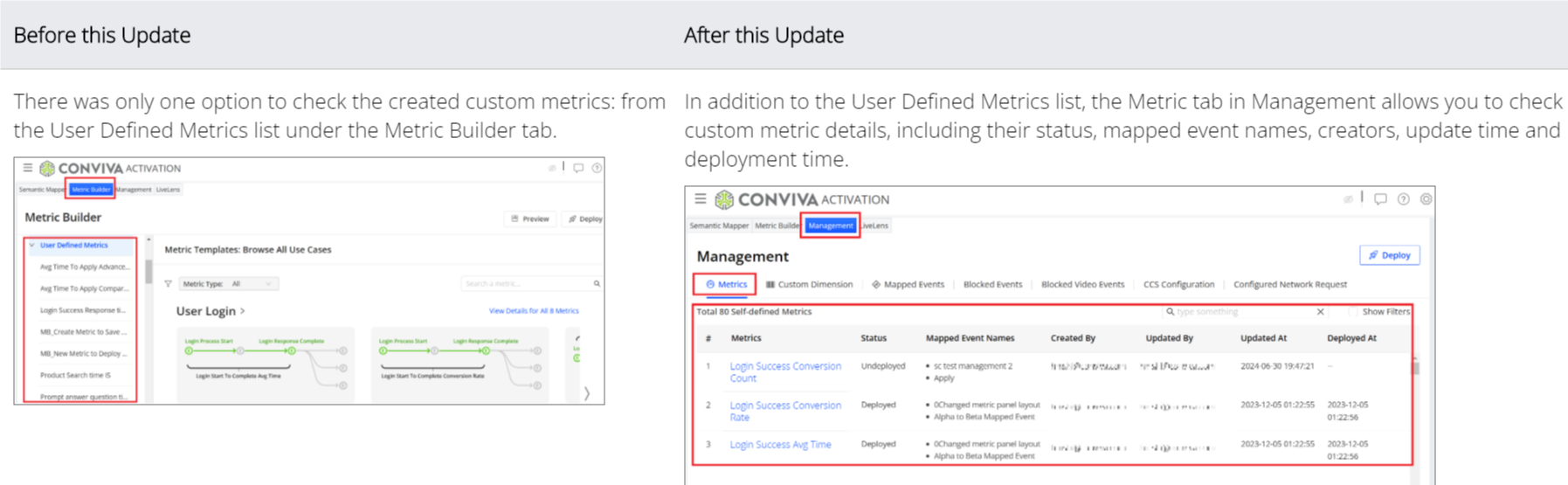Screen dimensions: 1568x485
Task: Open 'Login Success Avg Time' metric link
Action: tap(780, 445)
